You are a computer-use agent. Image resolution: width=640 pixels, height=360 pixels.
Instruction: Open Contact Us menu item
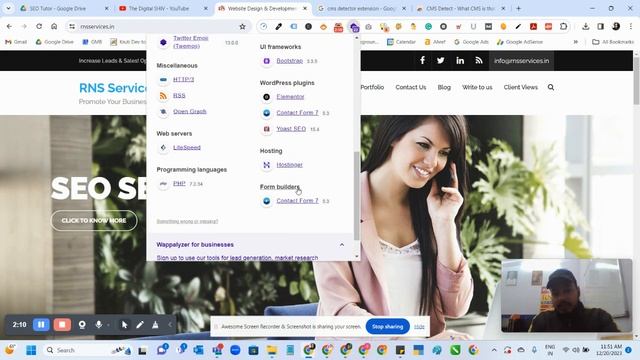point(411,87)
